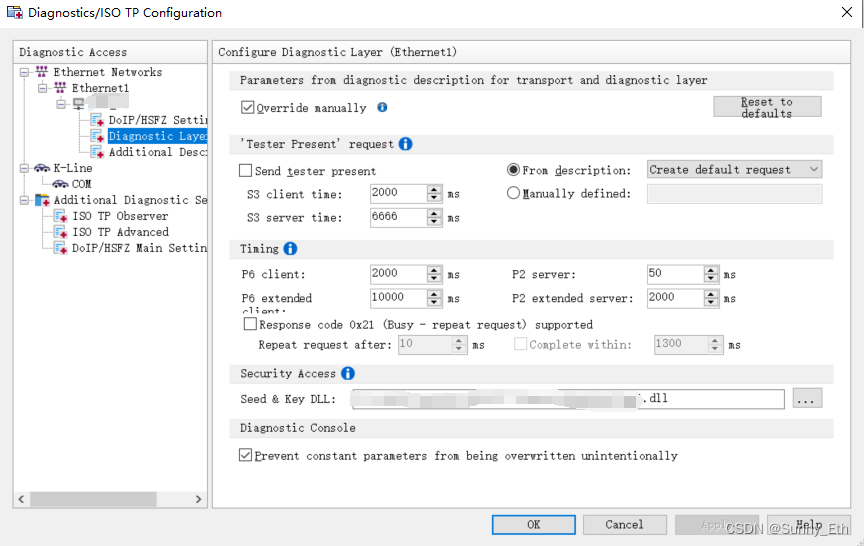
Task: Select the Ethernet1 tree item text
Action: click(100, 88)
